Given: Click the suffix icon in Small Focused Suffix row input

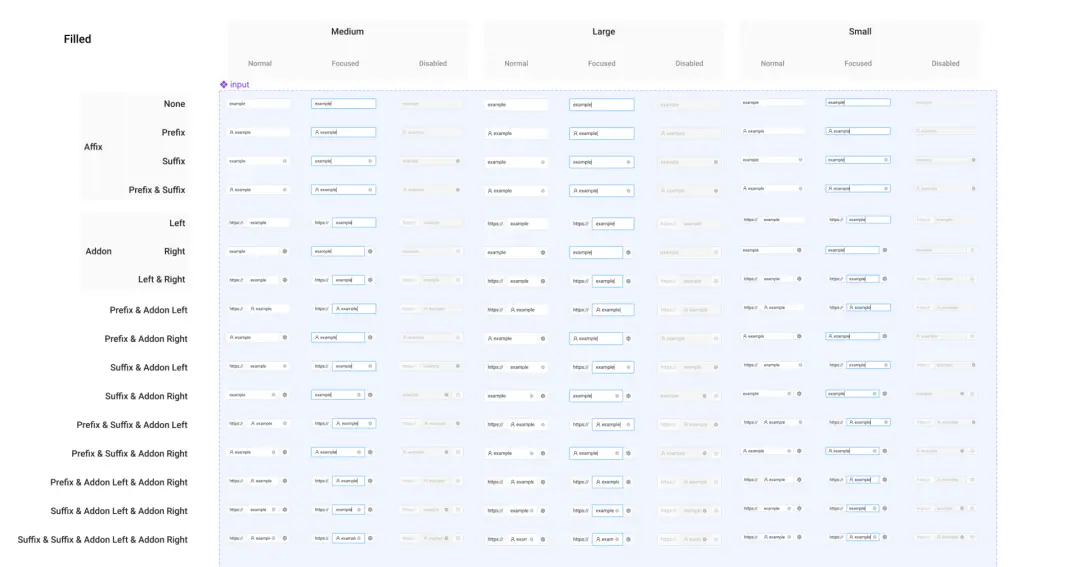Looking at the screenshot, I should click(x=886, y=160).
